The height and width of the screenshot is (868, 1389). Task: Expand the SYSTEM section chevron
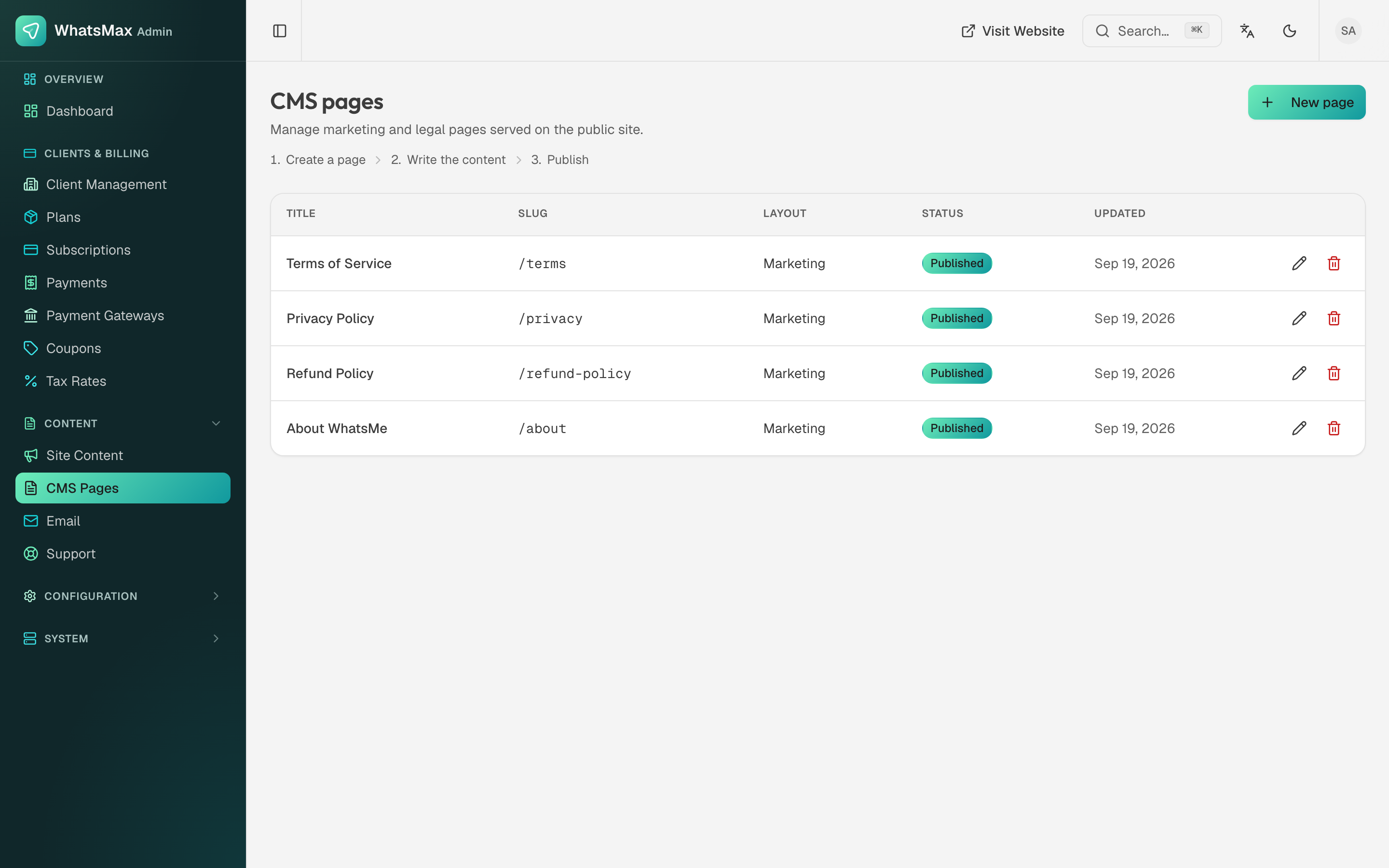click(216, 638)
